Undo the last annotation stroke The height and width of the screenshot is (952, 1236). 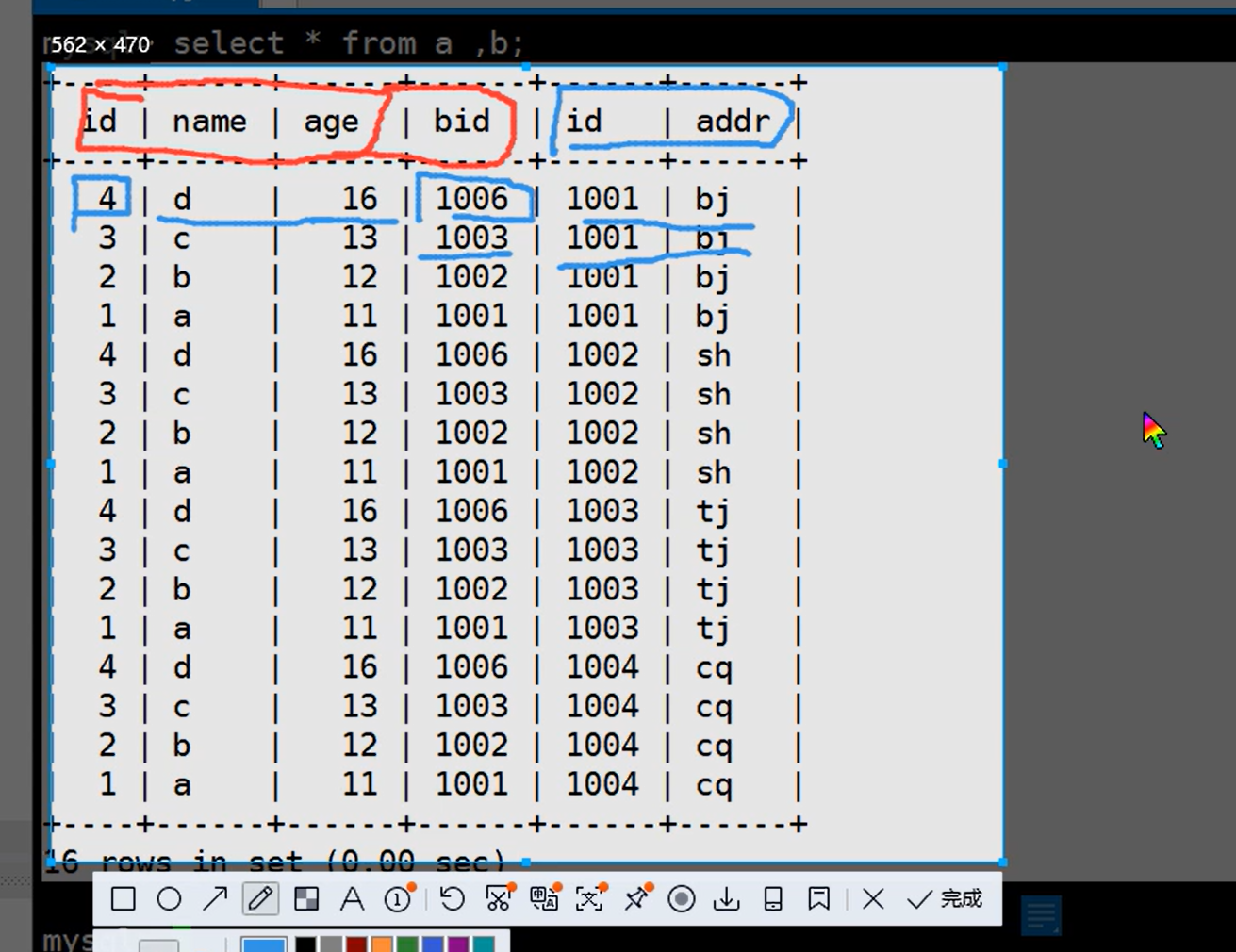coord(452,899)
